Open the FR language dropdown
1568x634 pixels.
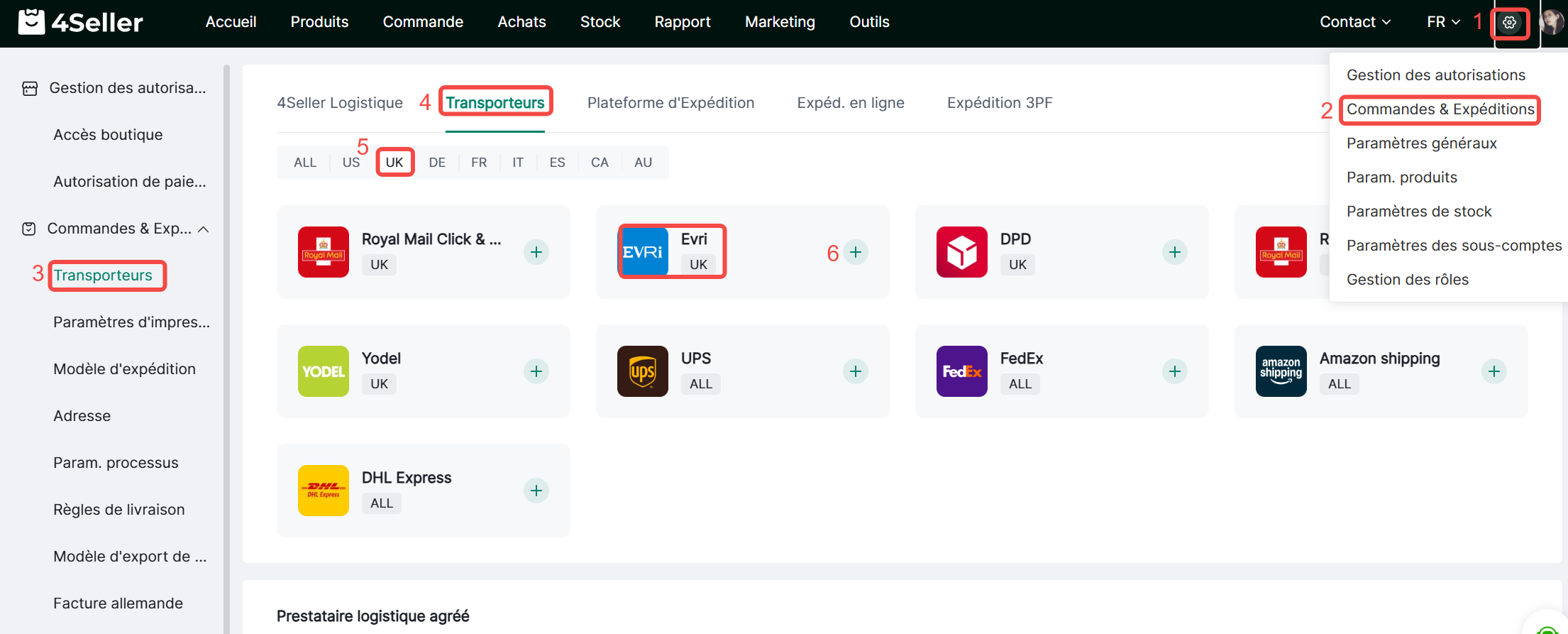click(1443, 22)
